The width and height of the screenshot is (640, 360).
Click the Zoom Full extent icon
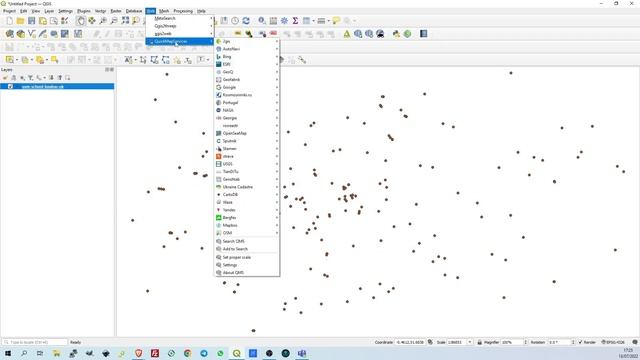click(125, 21)
